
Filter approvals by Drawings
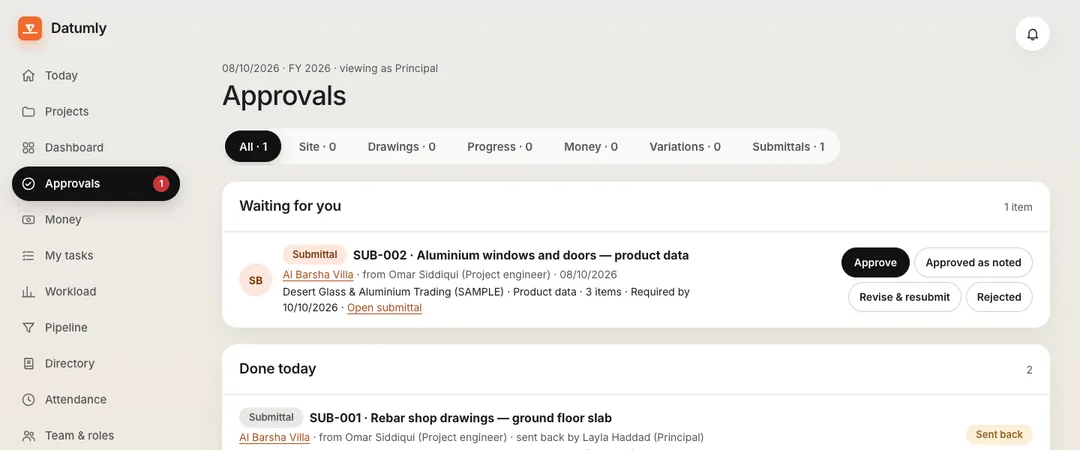pos(402,147)
